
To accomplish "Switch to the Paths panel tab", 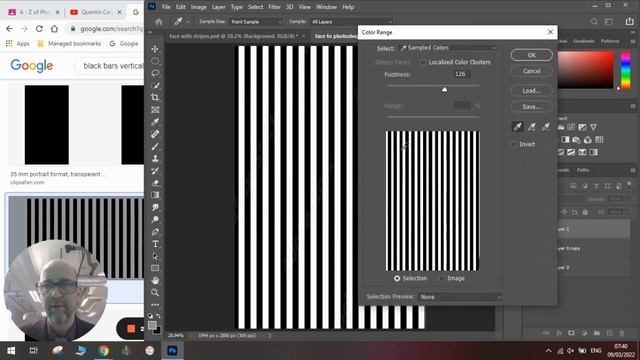I will click(583, 170).
